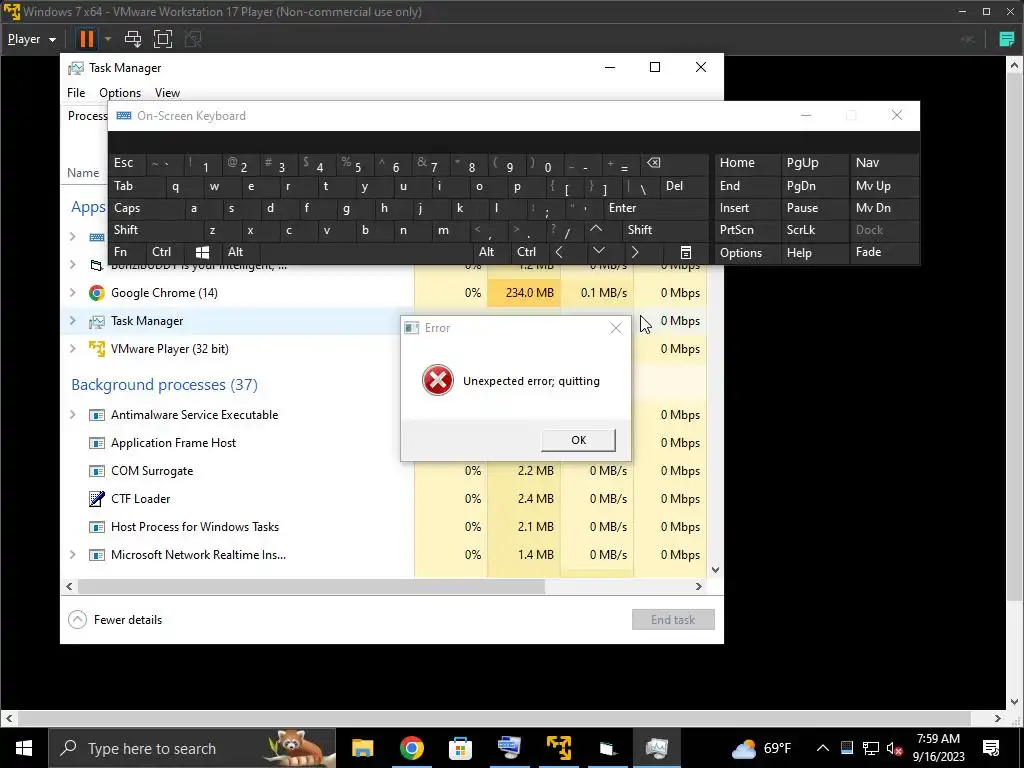Click the red error icon in dialog
This screenshot has height=768, width=1024.
(438, 380)
